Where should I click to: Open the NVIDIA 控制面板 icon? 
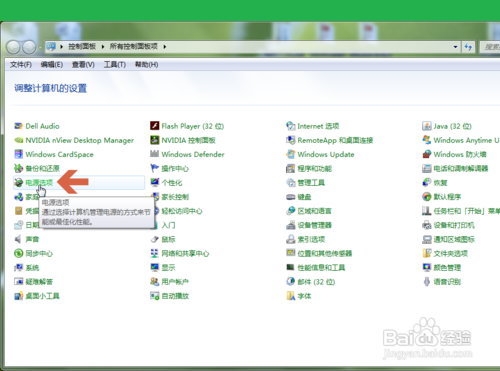155,140
